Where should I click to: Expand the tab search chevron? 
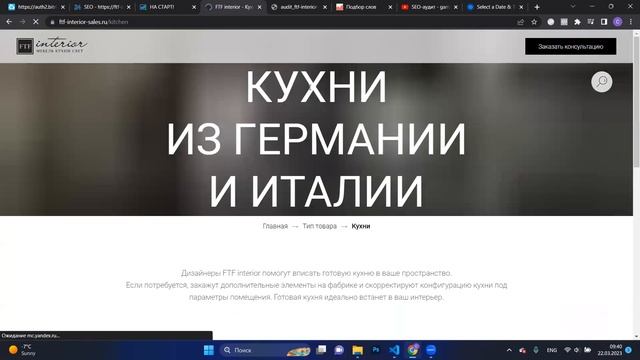coord(572,7)
